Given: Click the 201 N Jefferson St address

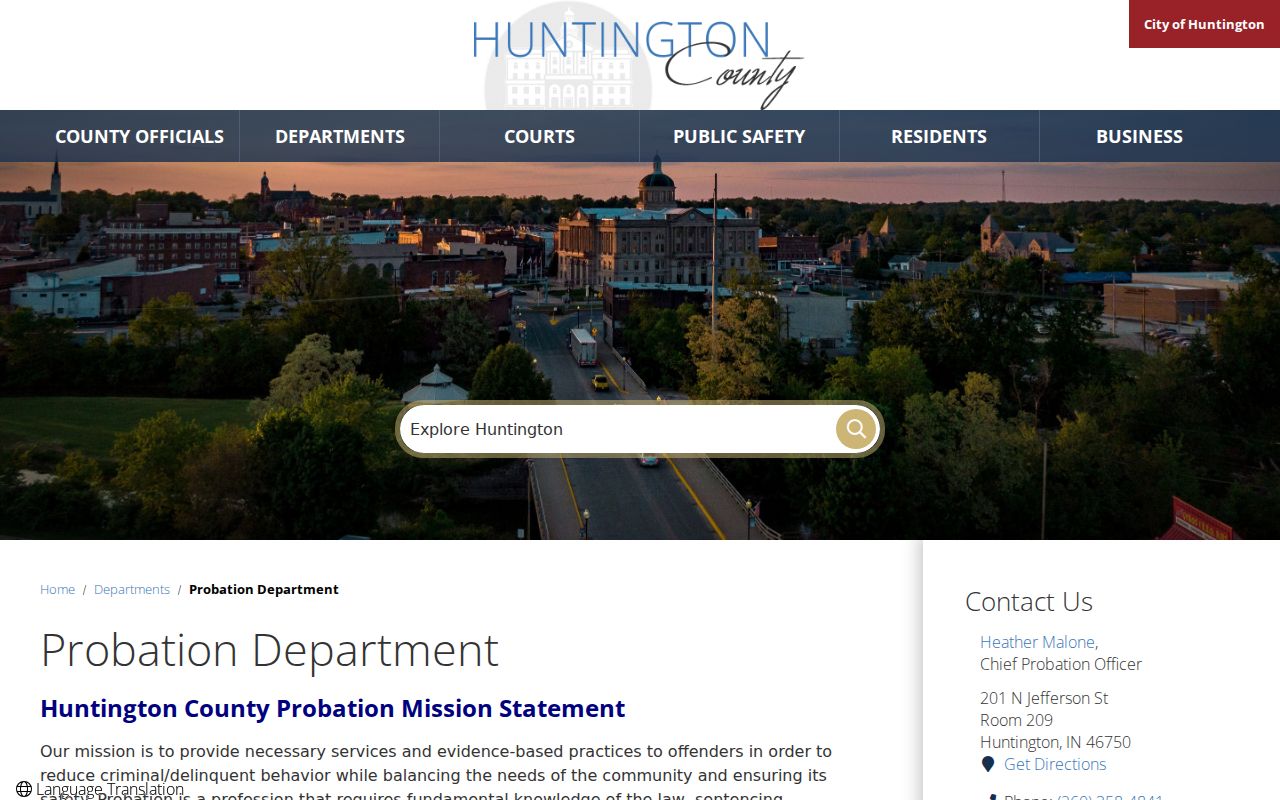Looking at the screenshot, I should click(1044, 698).
